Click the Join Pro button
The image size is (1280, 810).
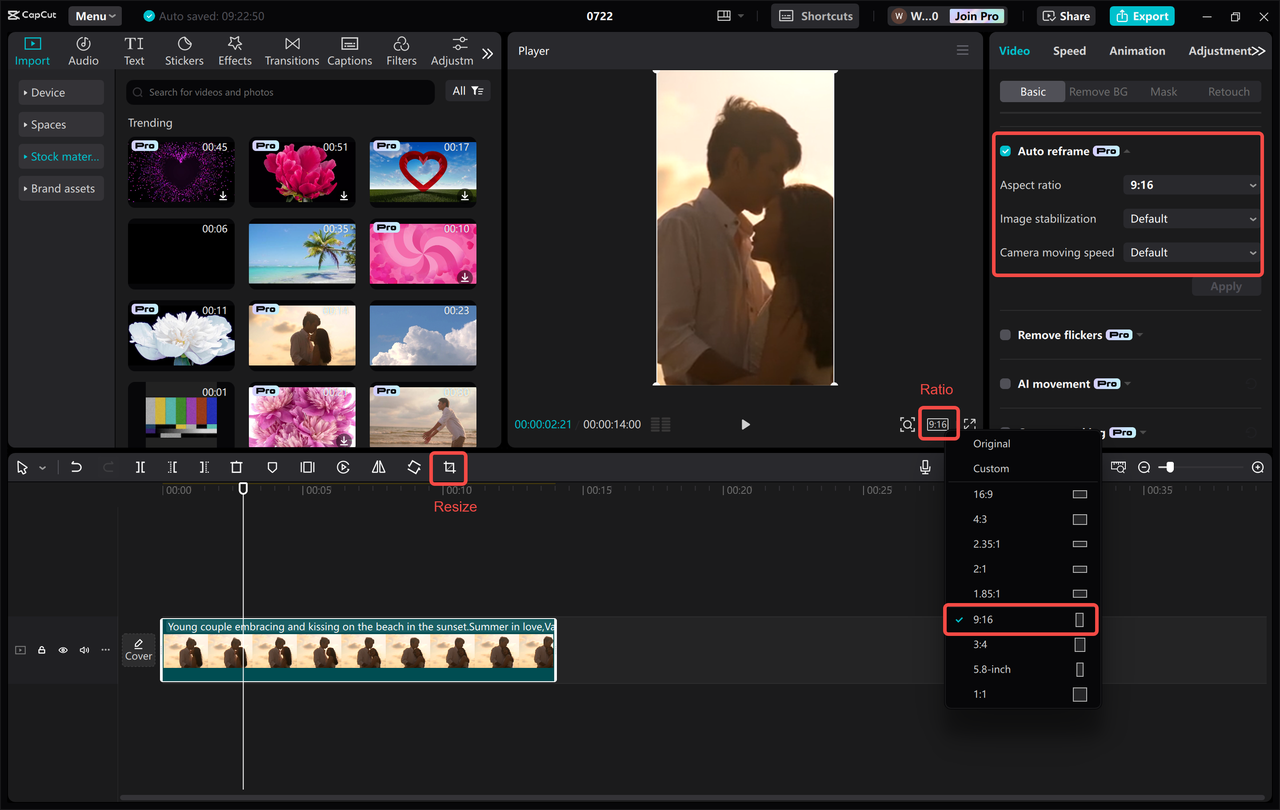pyautogui.click(x=975, y=15)
